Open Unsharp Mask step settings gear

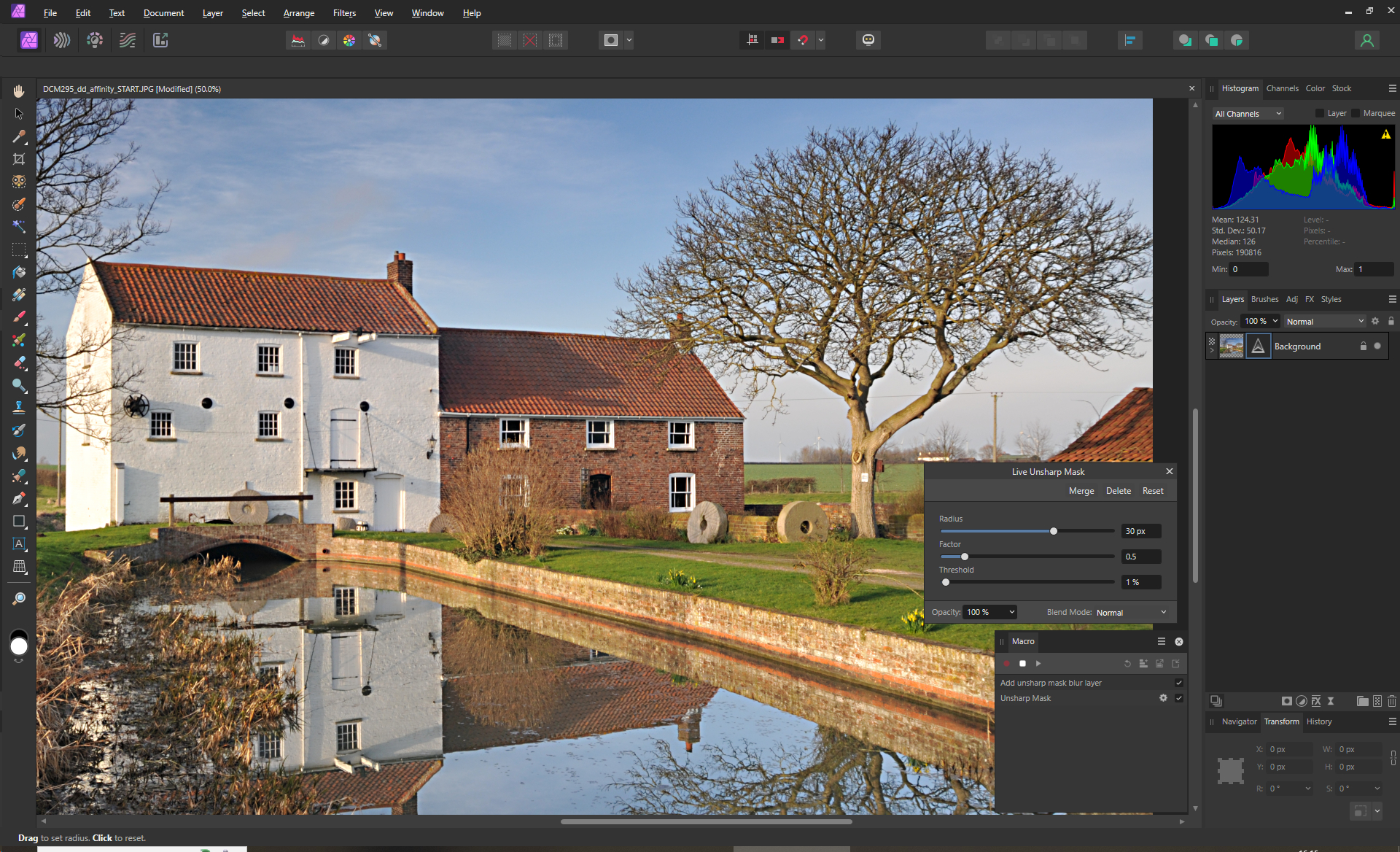tap(1163, 698)
